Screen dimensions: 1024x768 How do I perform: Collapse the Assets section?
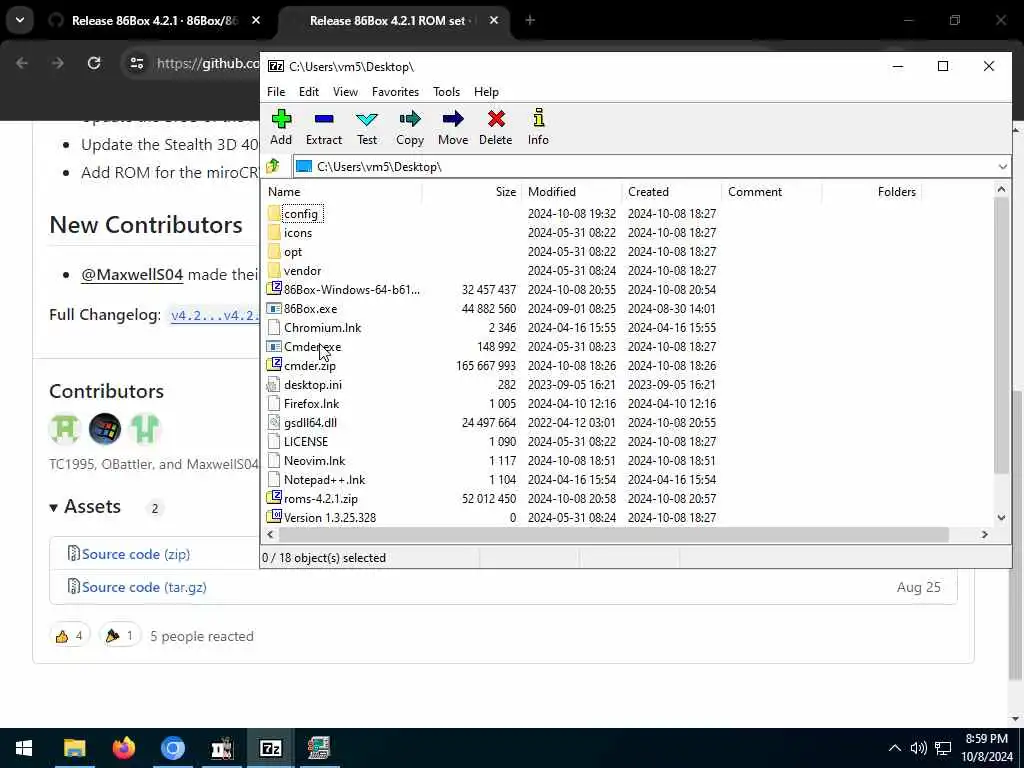pos(86,507)
